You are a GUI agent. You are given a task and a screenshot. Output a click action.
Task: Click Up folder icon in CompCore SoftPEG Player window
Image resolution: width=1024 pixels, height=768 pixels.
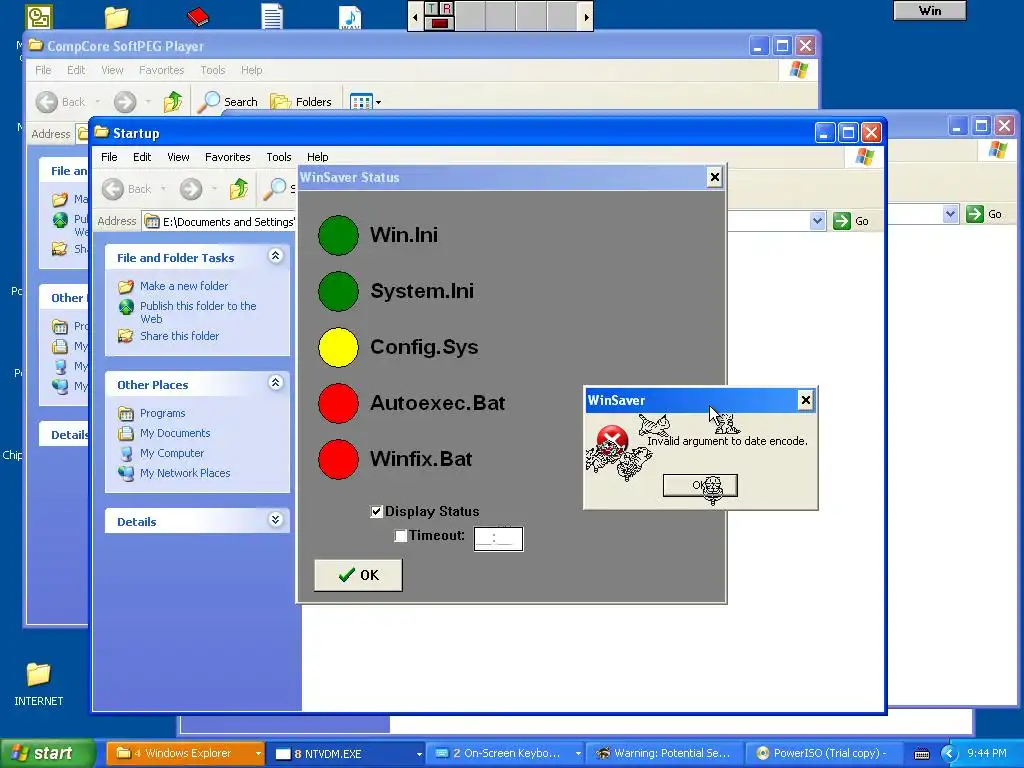tap(172, 102)
